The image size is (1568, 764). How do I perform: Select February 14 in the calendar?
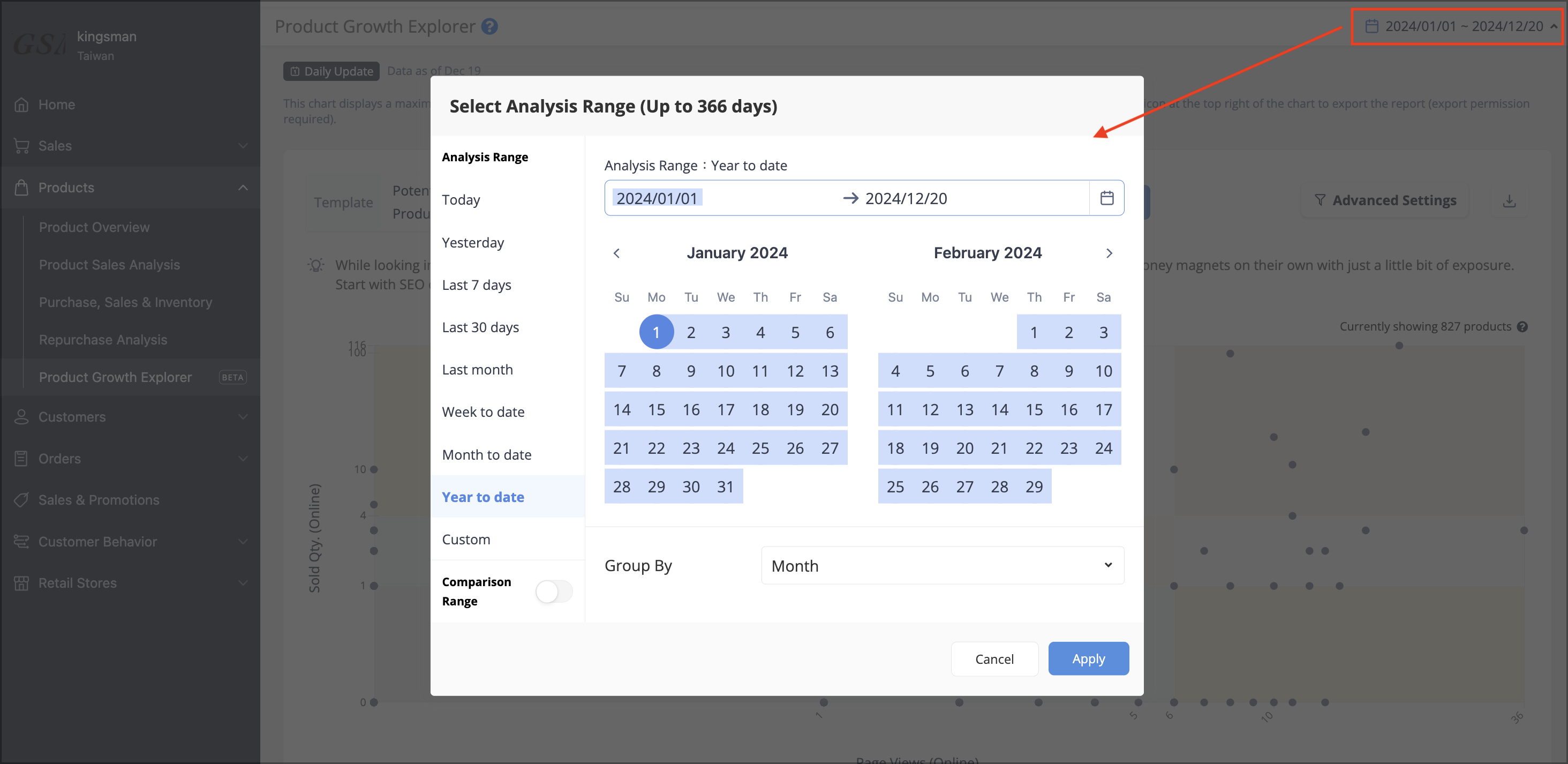coord(999,409)
